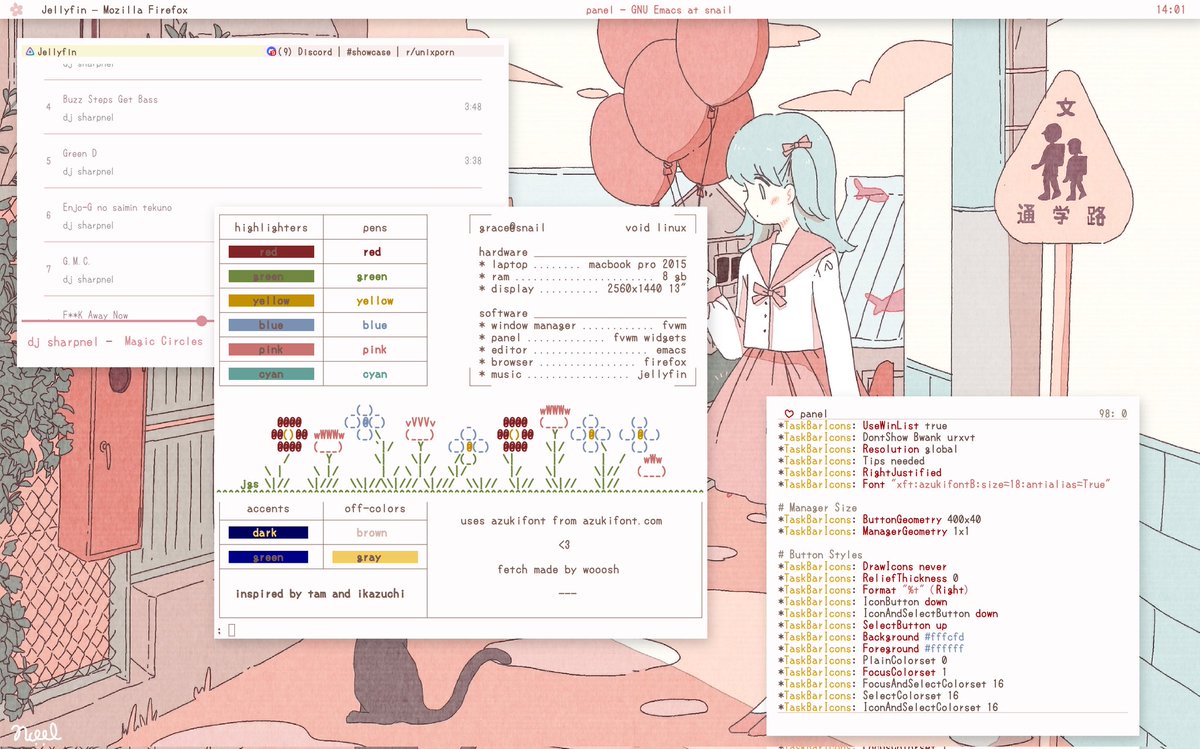This screenshot has width=1200, height=749.
Task: Click the yellow highlighter swatch
Action: point(271,301)
